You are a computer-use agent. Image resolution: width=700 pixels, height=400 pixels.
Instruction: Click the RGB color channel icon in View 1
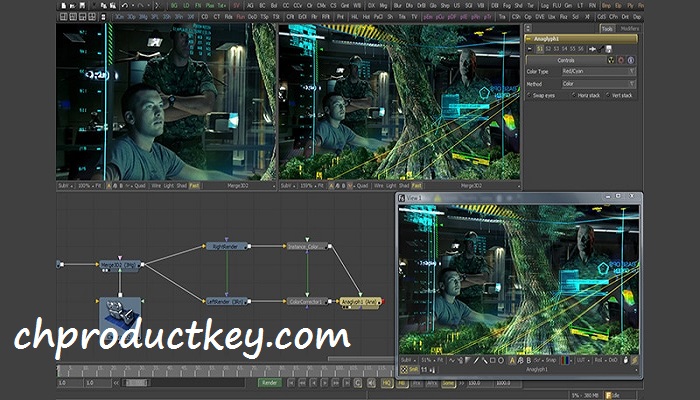[x=566, y=360]
